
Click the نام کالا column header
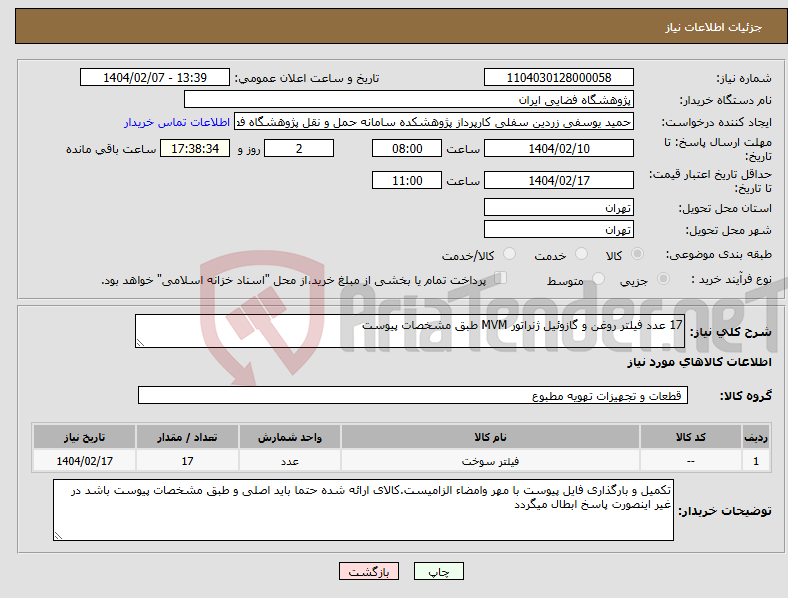[x=490, y=437]
